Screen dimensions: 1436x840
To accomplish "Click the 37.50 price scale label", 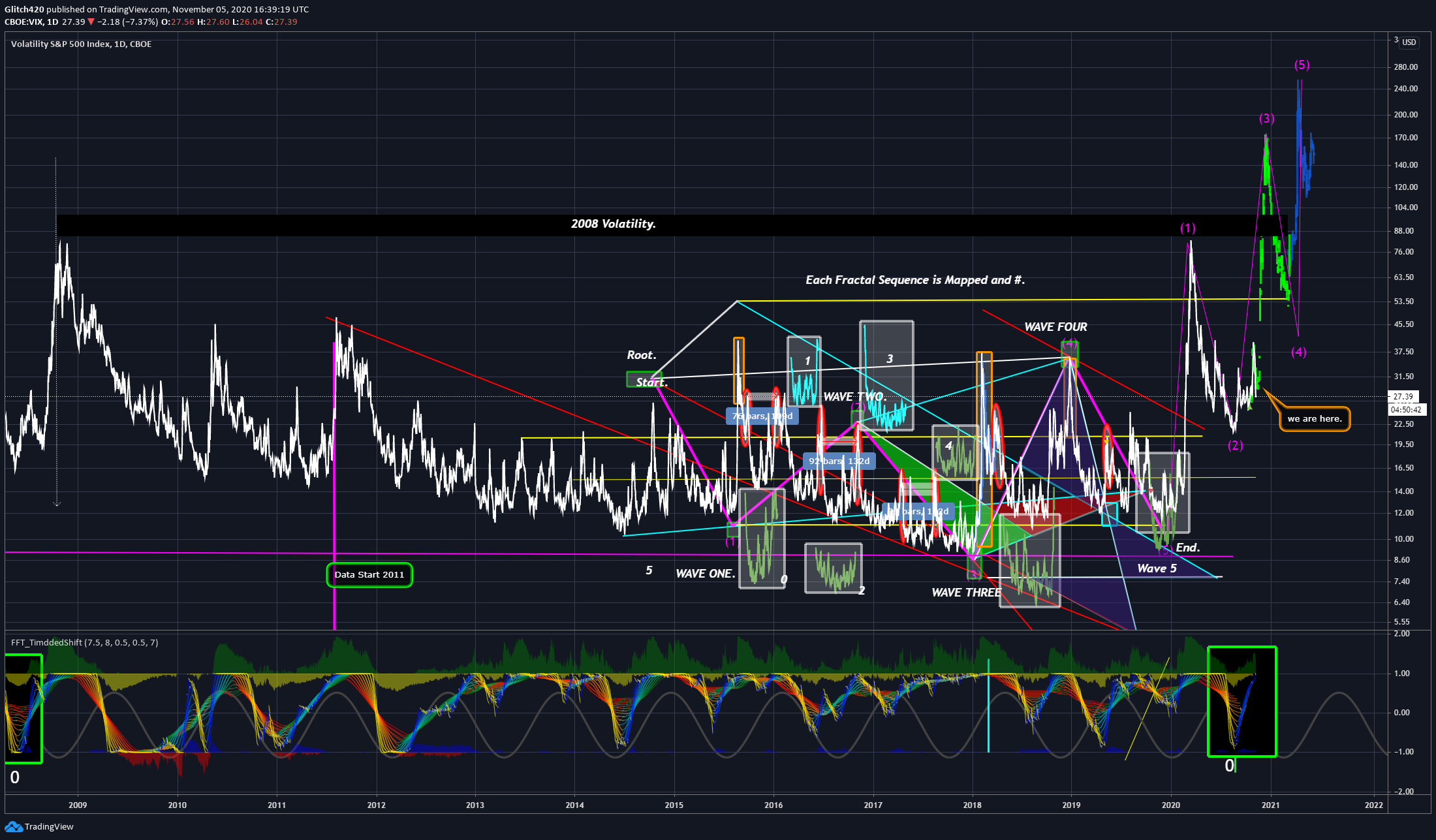I will [x=1404, y=352].
